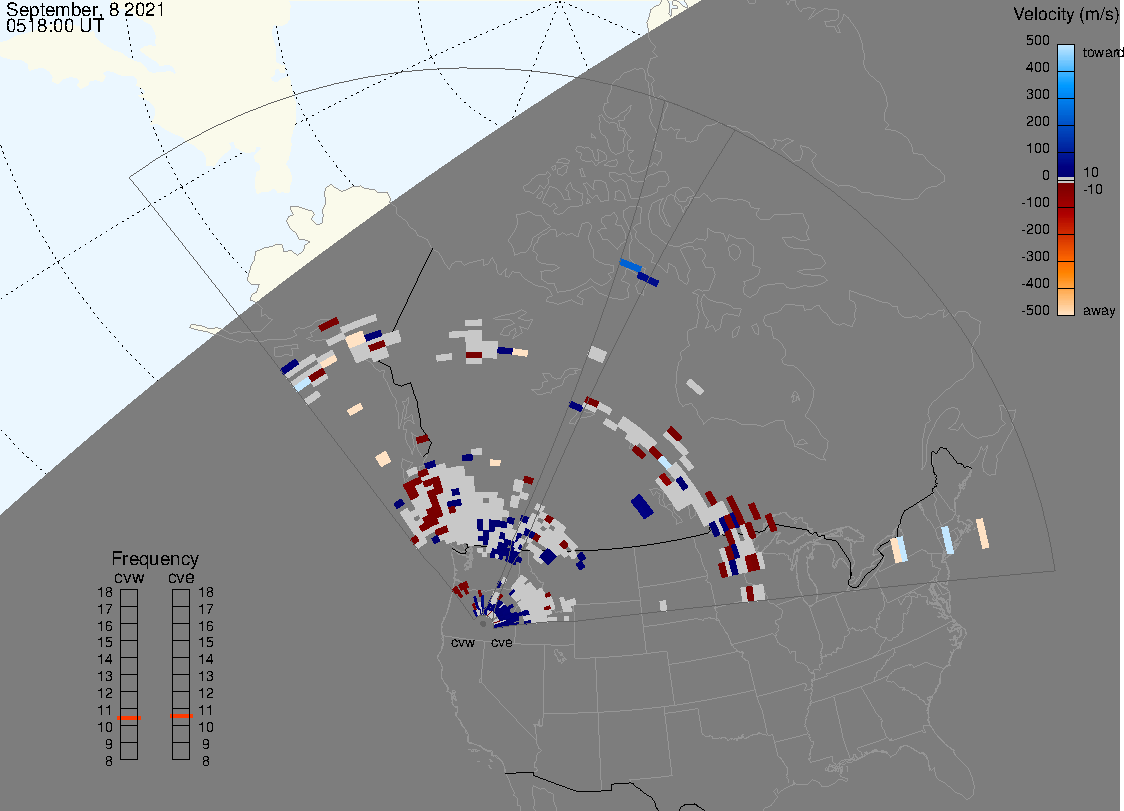Screen dimensions: 1124x811
Task: Click the "away" label beside the color bar
Action: coord(1099,310)
